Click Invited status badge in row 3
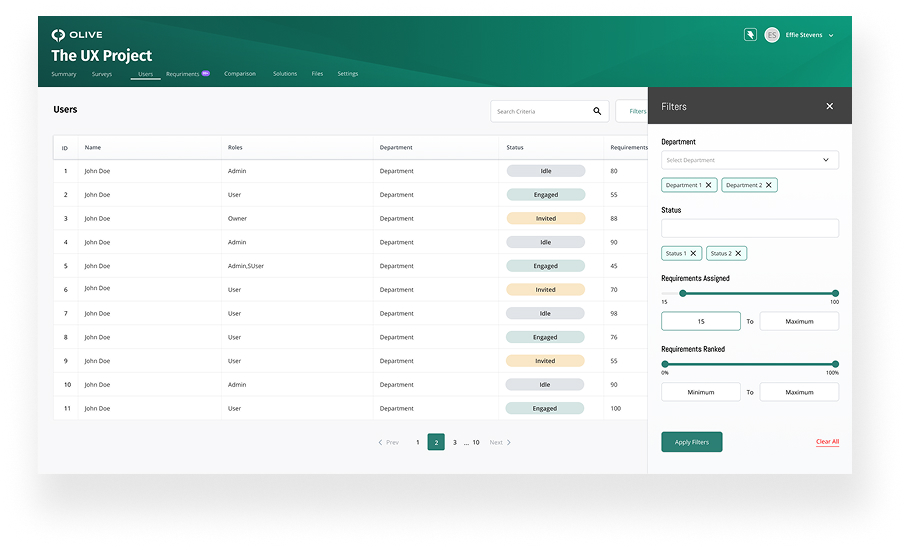Image resolution: width=906 pixels, height=550 pixels. point(546,218)
